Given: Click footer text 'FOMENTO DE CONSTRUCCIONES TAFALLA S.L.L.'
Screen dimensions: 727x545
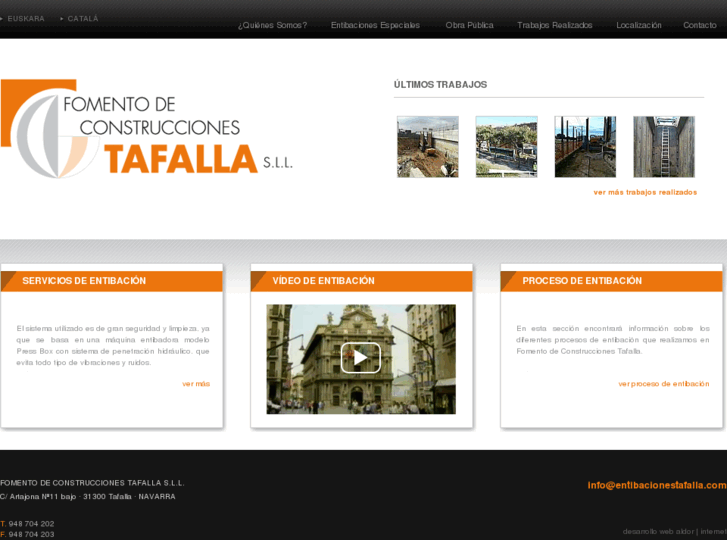Looking at the screenshot, I should click(92, 483).
